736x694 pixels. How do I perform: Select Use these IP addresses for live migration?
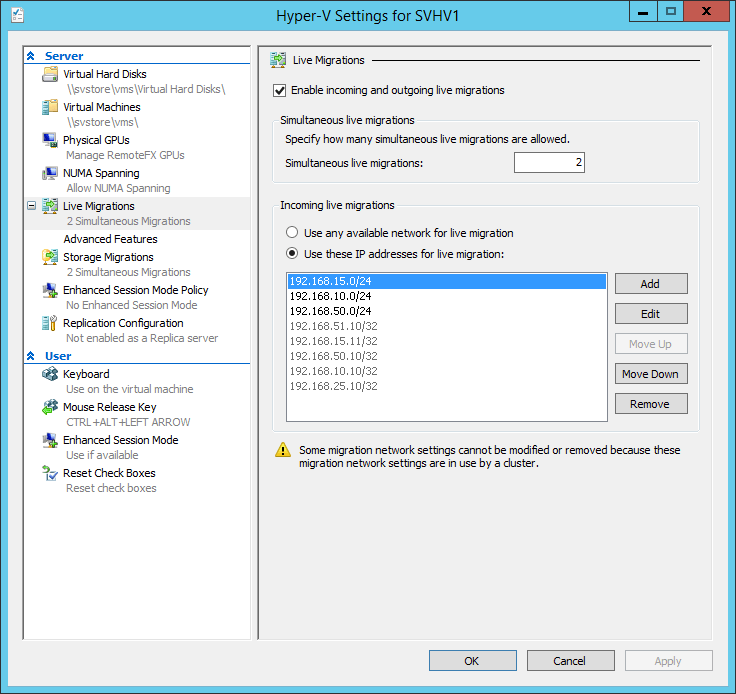[292, 253]
